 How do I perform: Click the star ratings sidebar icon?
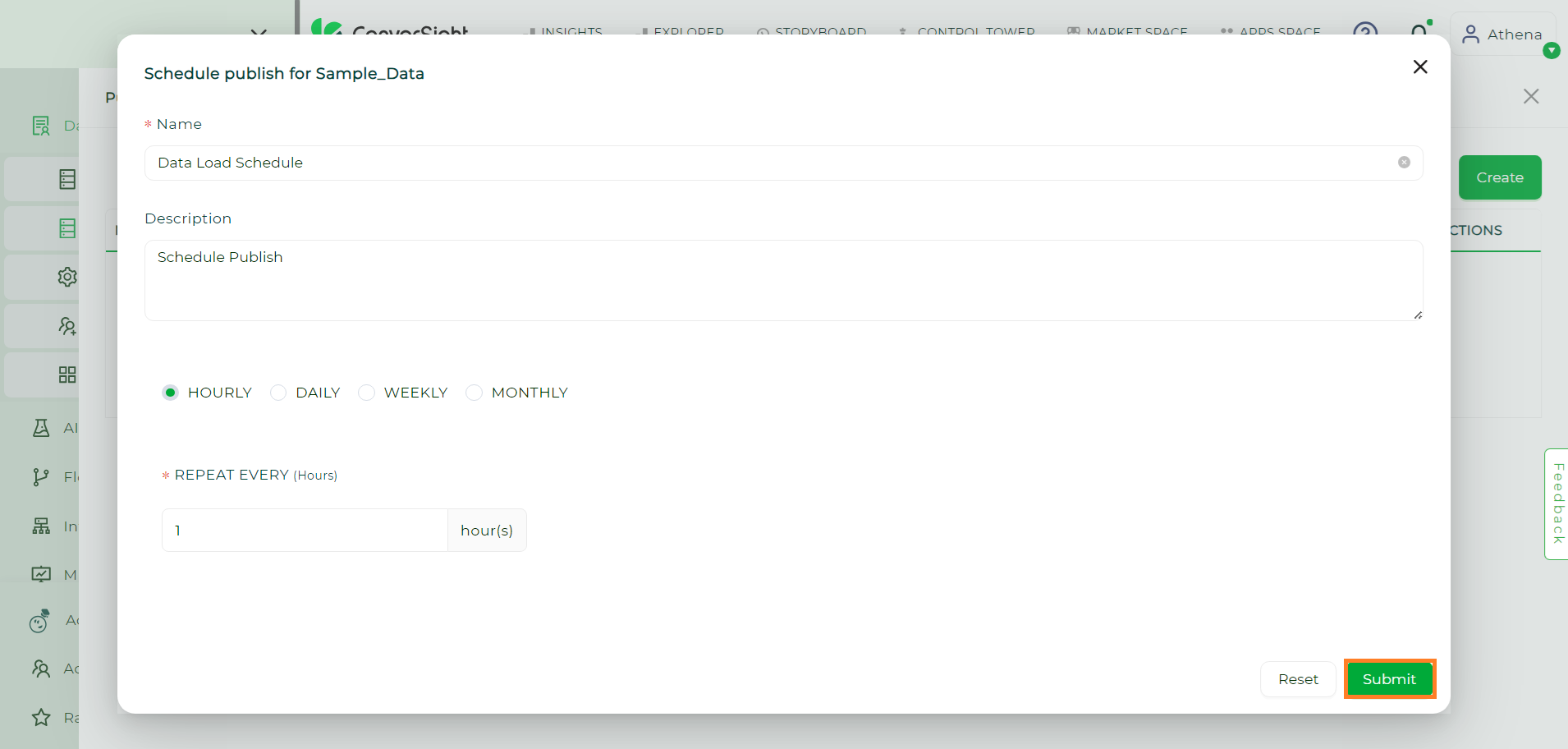click(41, 718)
